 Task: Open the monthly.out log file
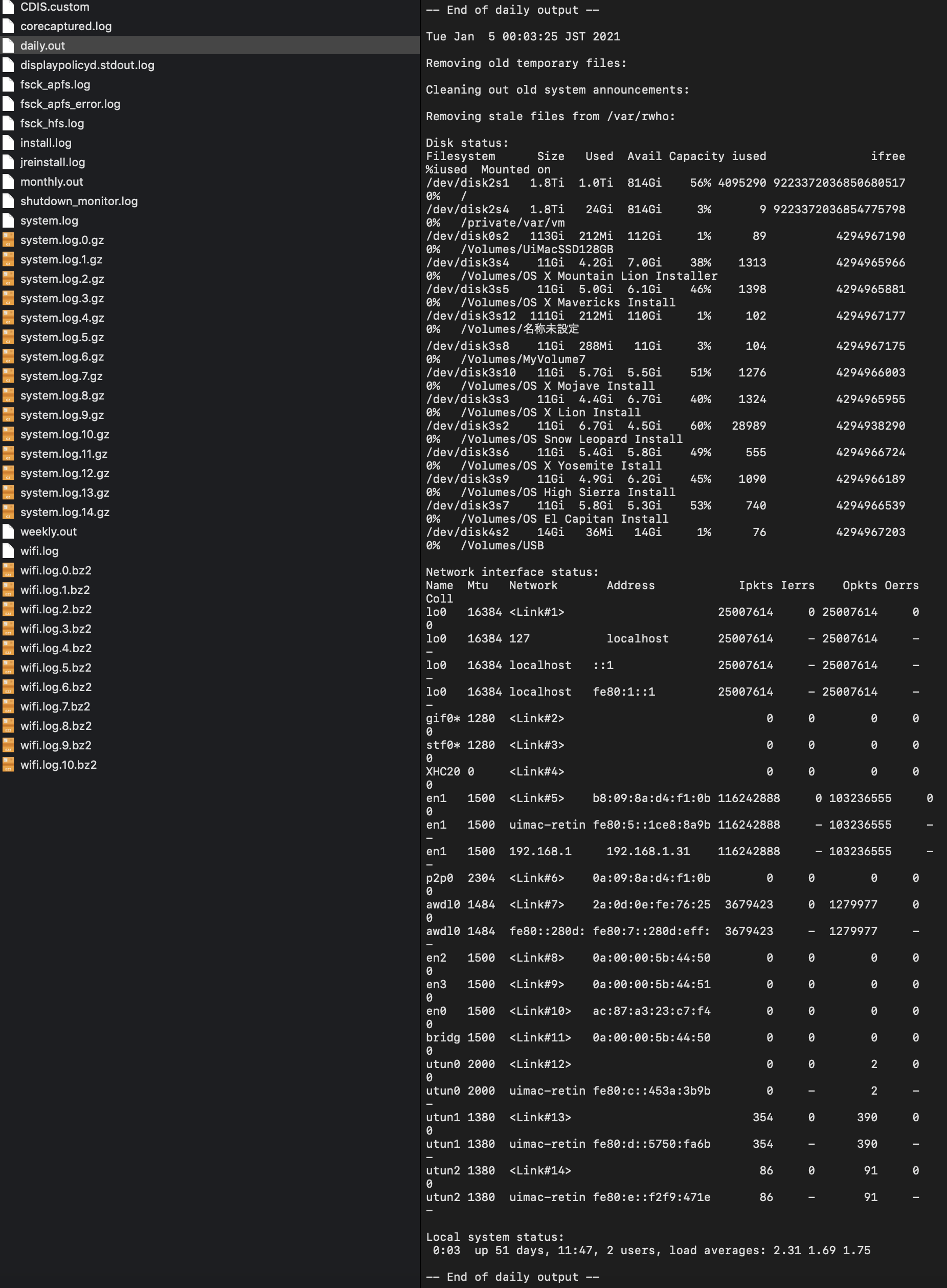(x=52, y=182)
